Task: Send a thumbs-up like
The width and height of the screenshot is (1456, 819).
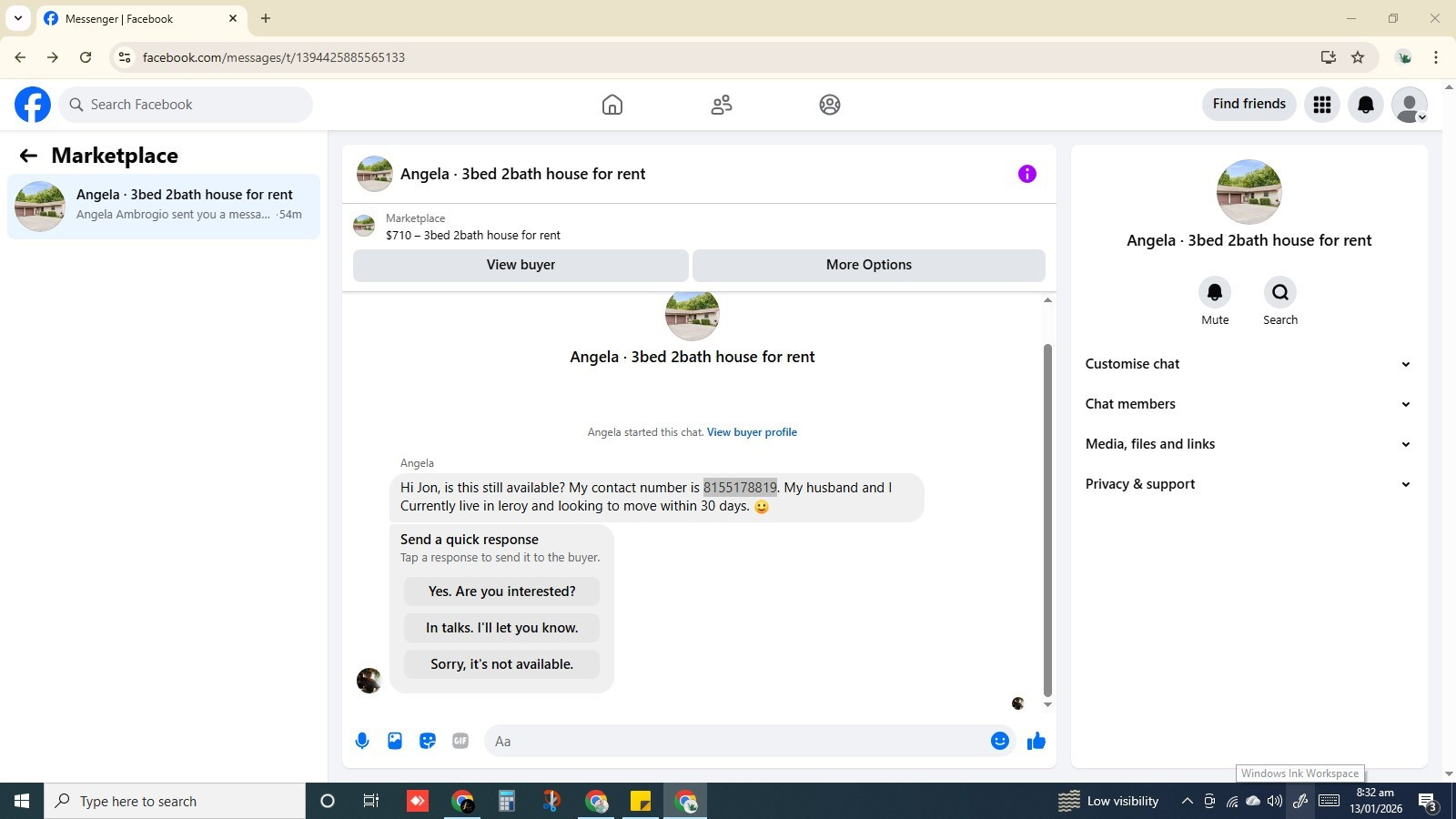Action: tap(1036, 741)
